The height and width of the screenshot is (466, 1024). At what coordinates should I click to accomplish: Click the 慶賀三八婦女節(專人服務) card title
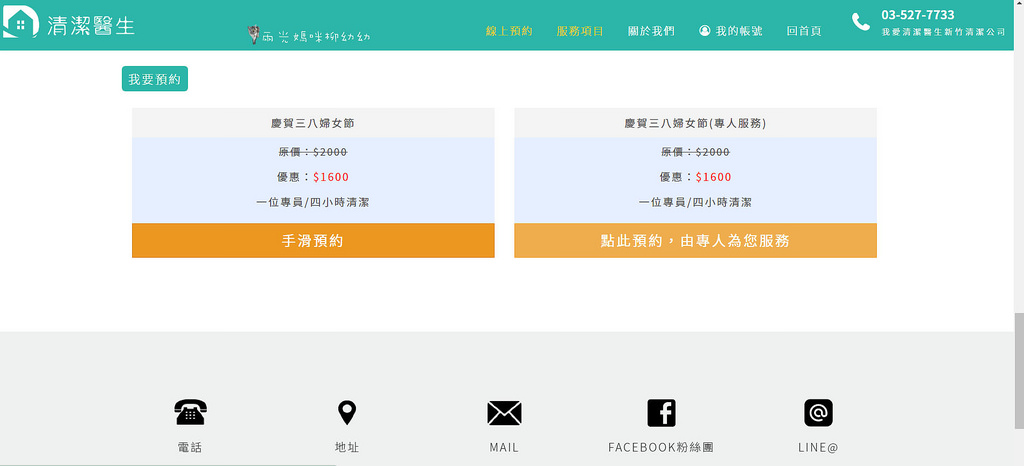pos(695,124)
